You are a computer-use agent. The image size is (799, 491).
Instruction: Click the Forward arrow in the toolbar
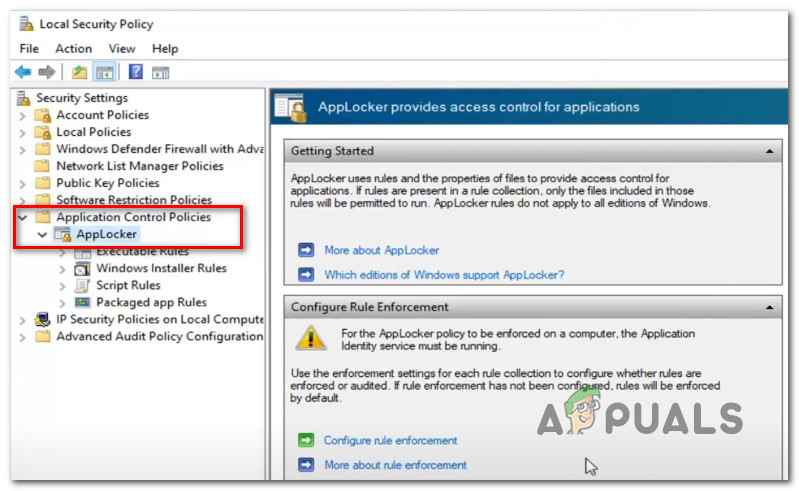pos(46,72)
